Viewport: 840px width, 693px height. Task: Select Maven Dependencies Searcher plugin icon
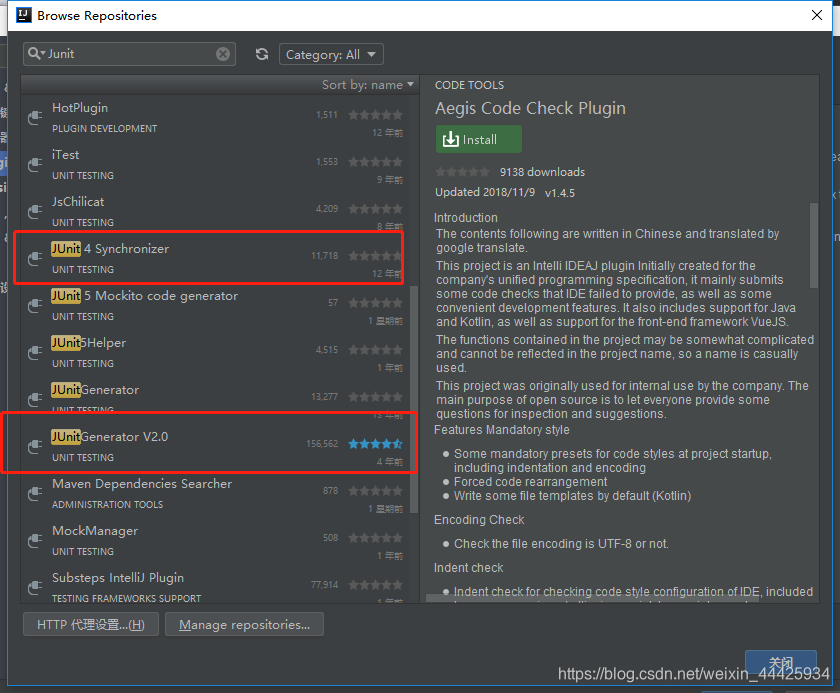click(x=35, y=494)
